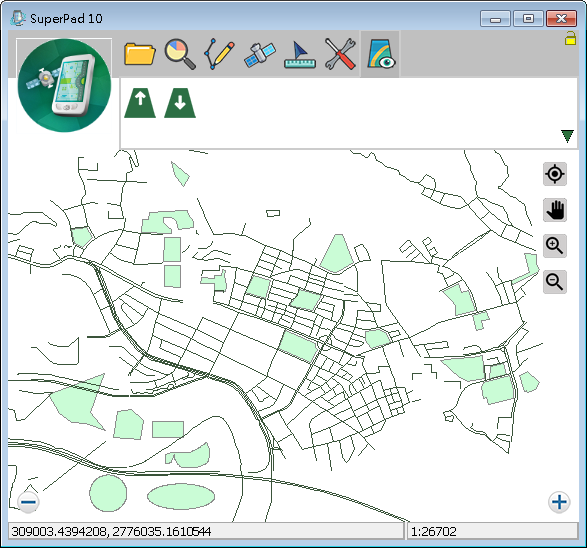Click the 1:26702 scale field
Screen dimensions: 587x548
[x=493, y=531]
